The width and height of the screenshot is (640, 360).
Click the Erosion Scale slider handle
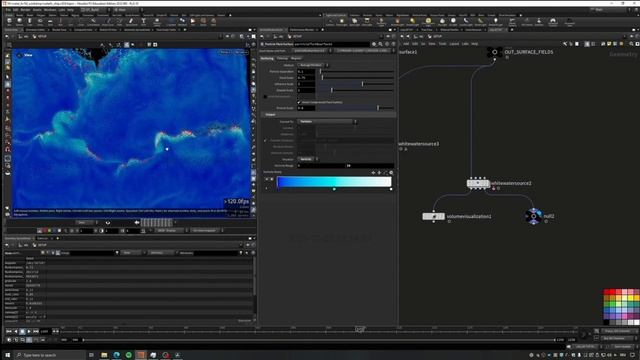tap(378, 108)
